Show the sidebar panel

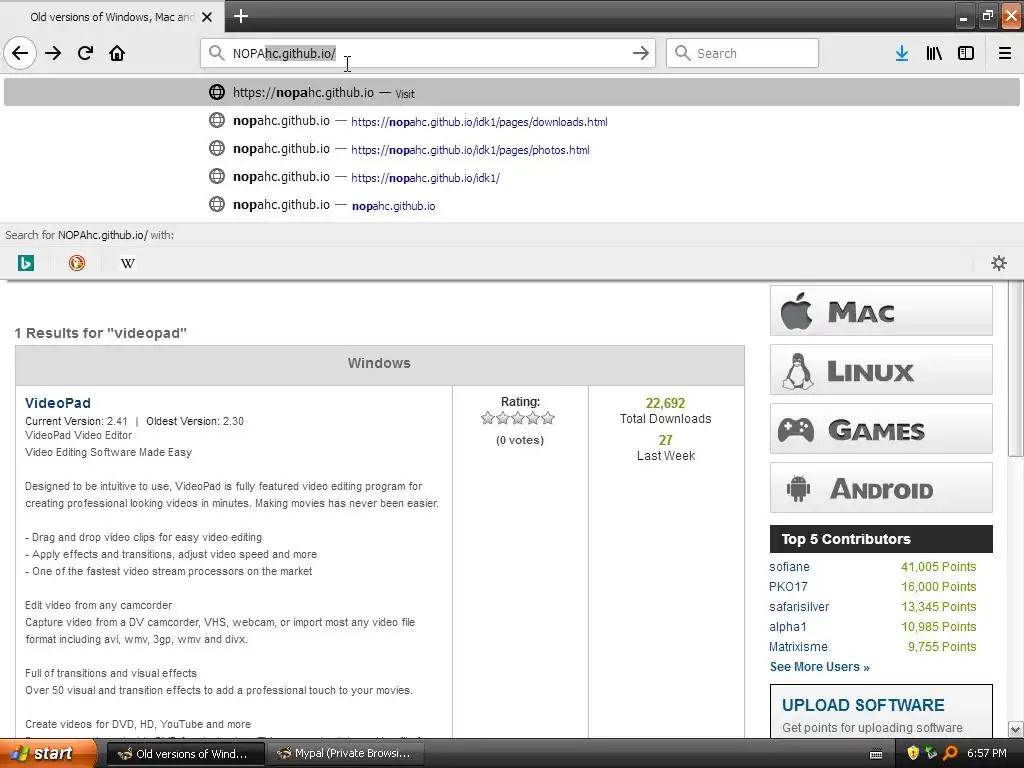[966, 53]
